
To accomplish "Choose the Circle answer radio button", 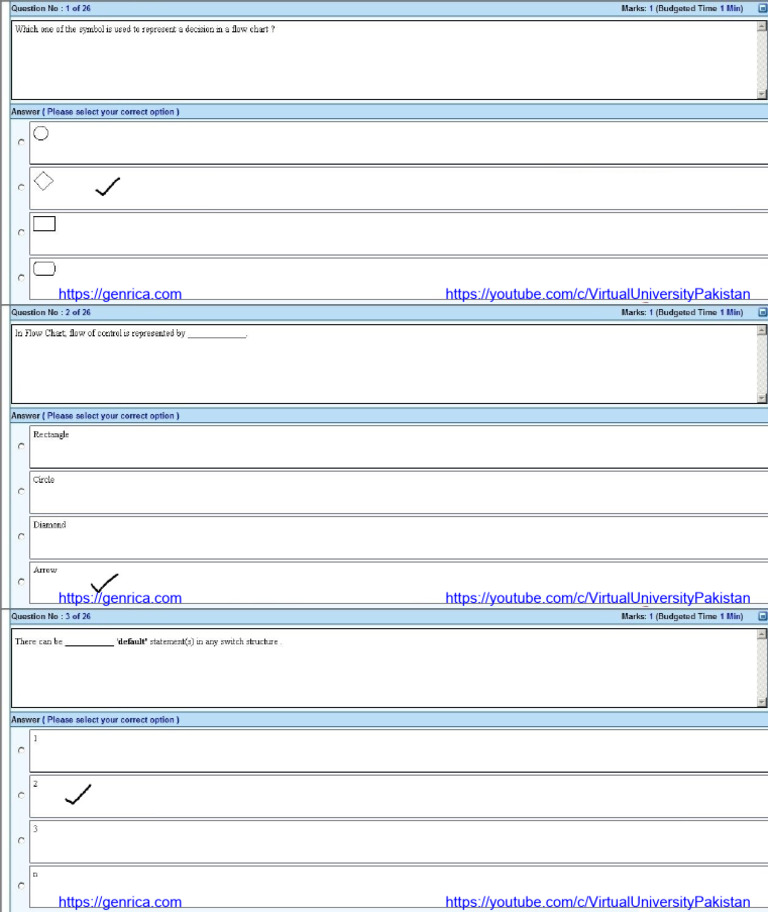I will click(22, 491).
